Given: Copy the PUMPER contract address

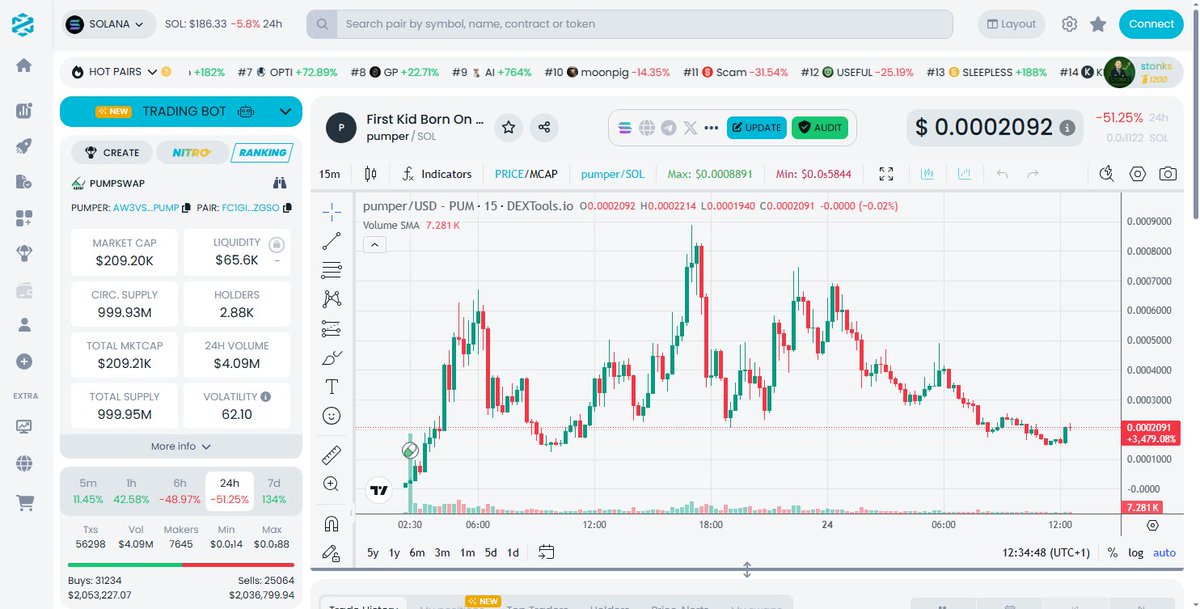Looking at the screenshot, I should pyautogui.click(x=186, y=208).
